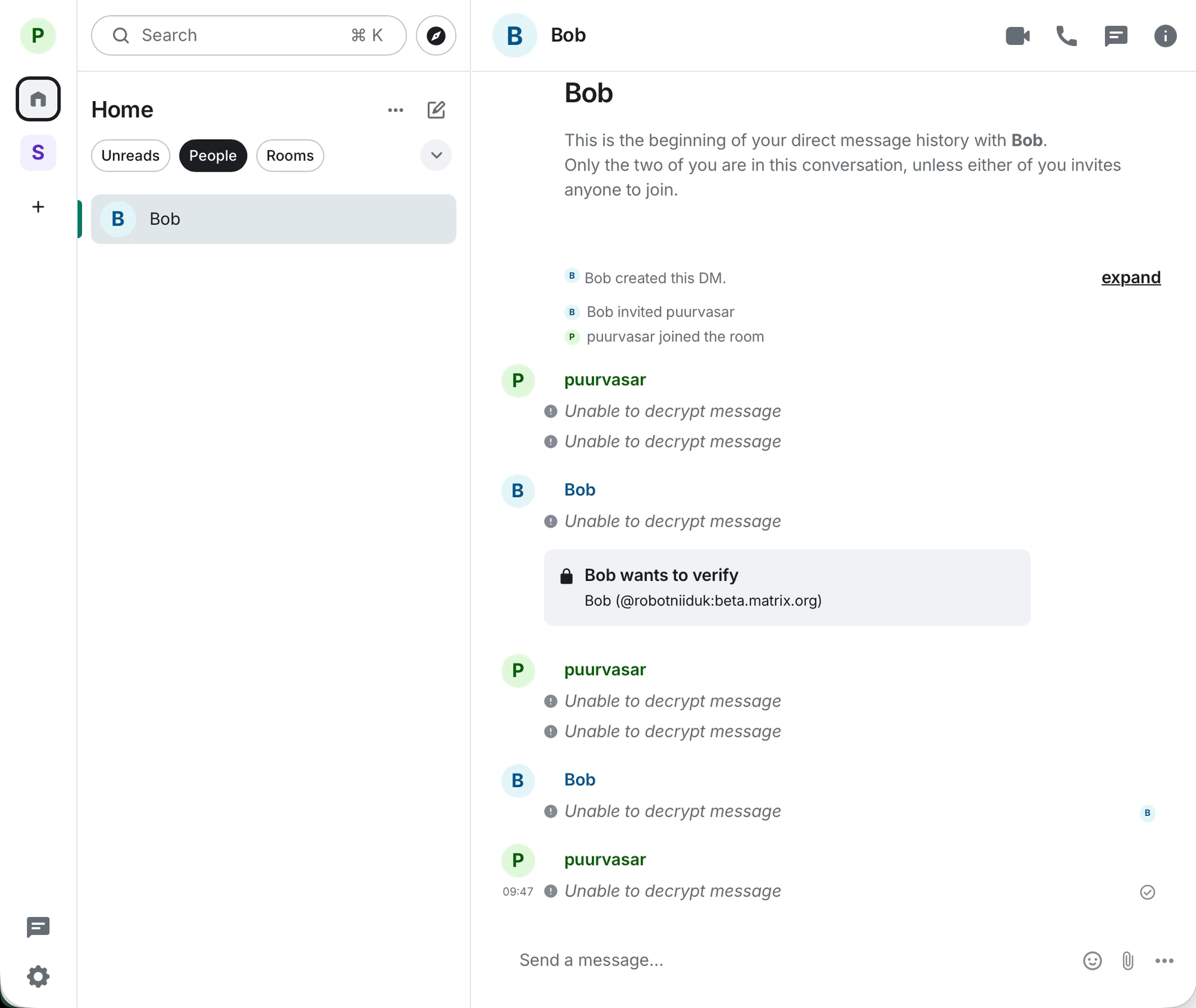Viewport: 1196px width, 1008px height.
Task: Toggle the Rooms filter pill
Action: 290,156
